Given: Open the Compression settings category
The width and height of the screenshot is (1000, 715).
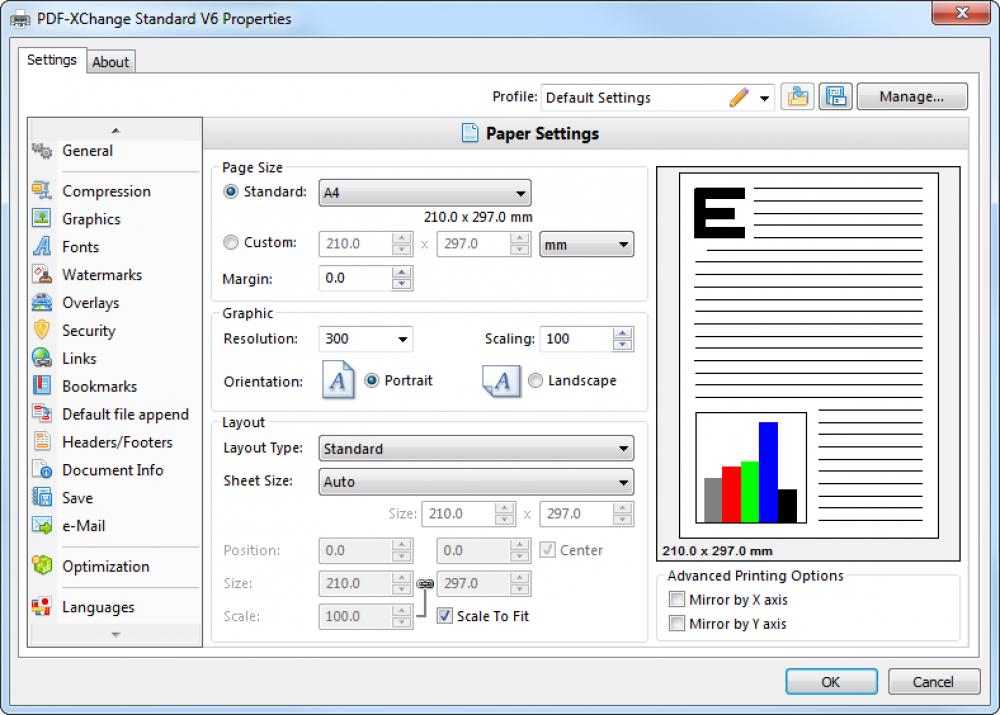Looking at the screenshot, I should click(106, 191).
